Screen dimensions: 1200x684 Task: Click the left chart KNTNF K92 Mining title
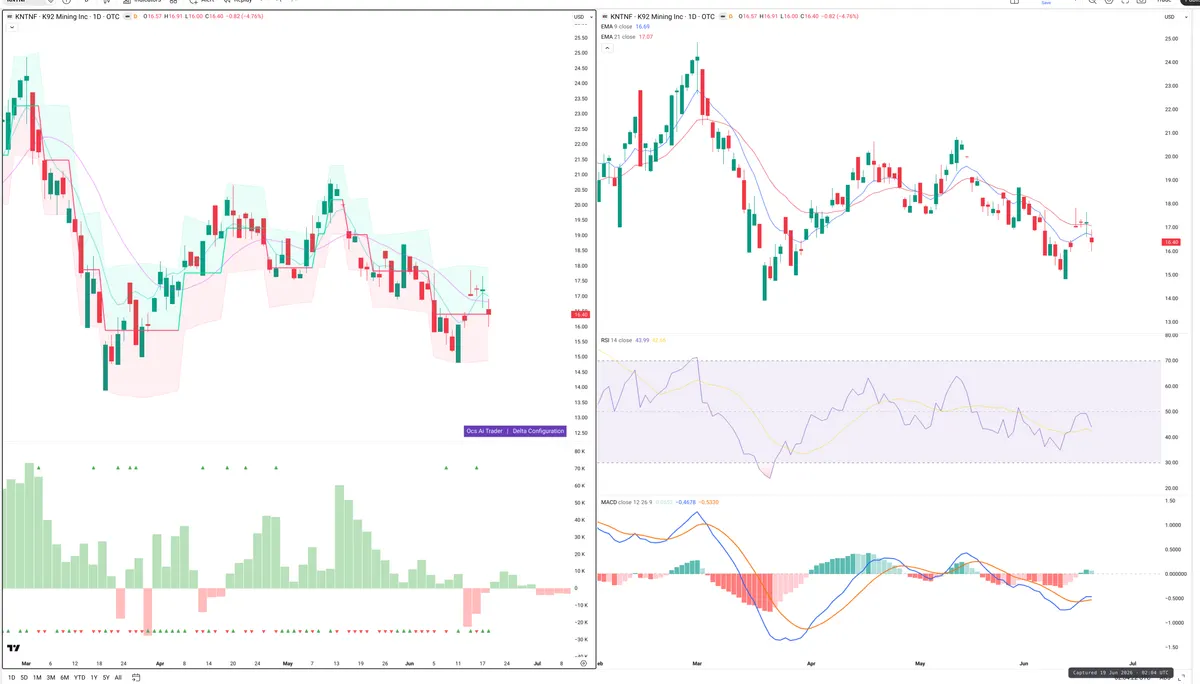(x=68, y=17)
